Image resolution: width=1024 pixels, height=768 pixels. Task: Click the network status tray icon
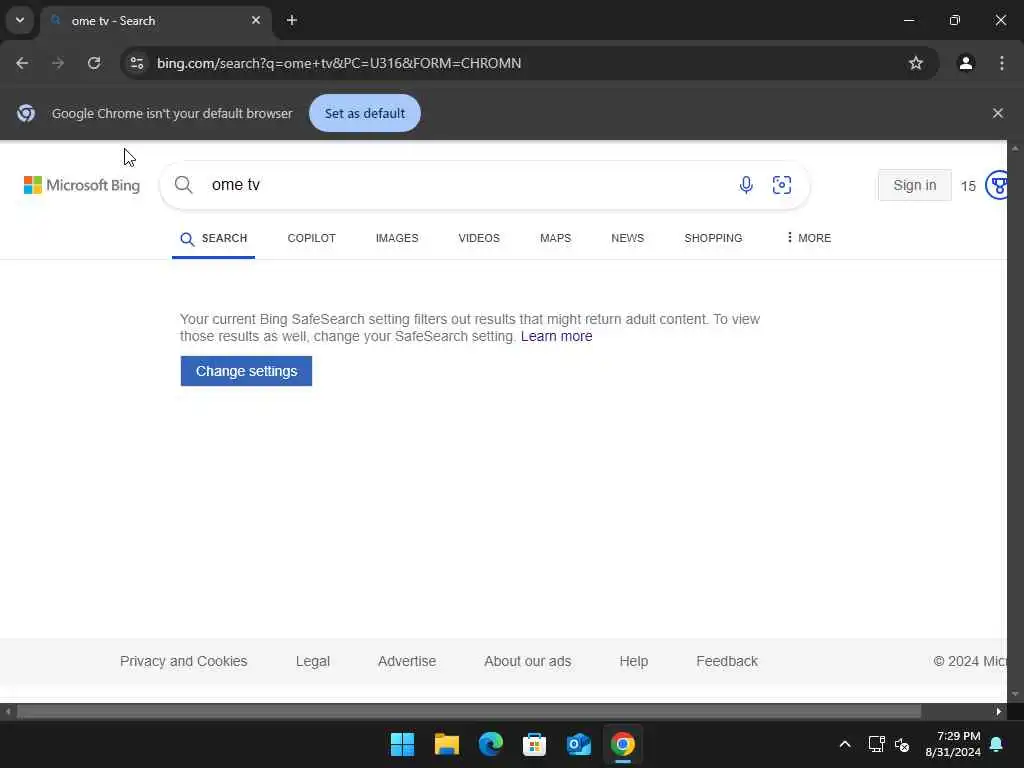coord(876,744)
